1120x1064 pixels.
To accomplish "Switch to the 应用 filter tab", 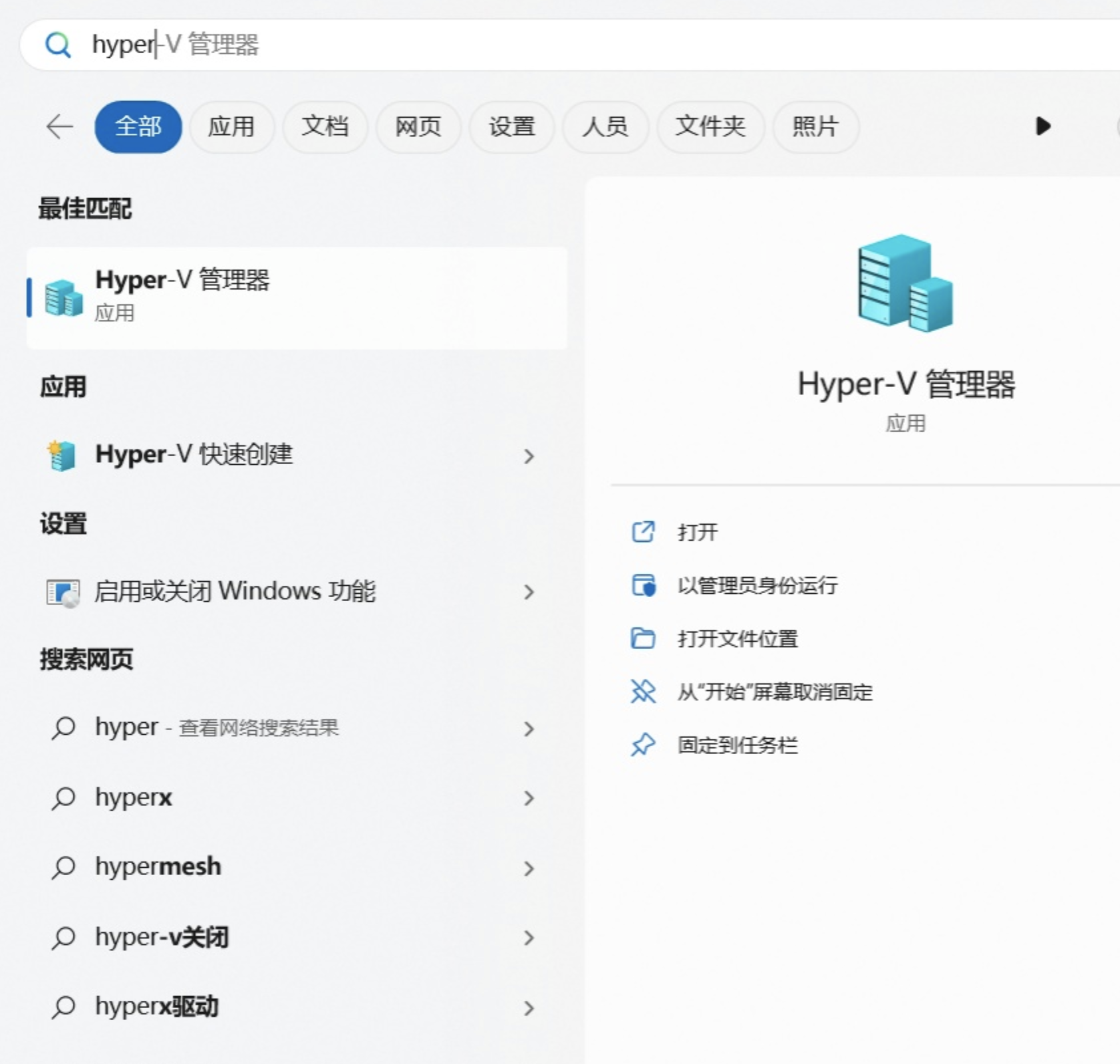I will (231, 126).
